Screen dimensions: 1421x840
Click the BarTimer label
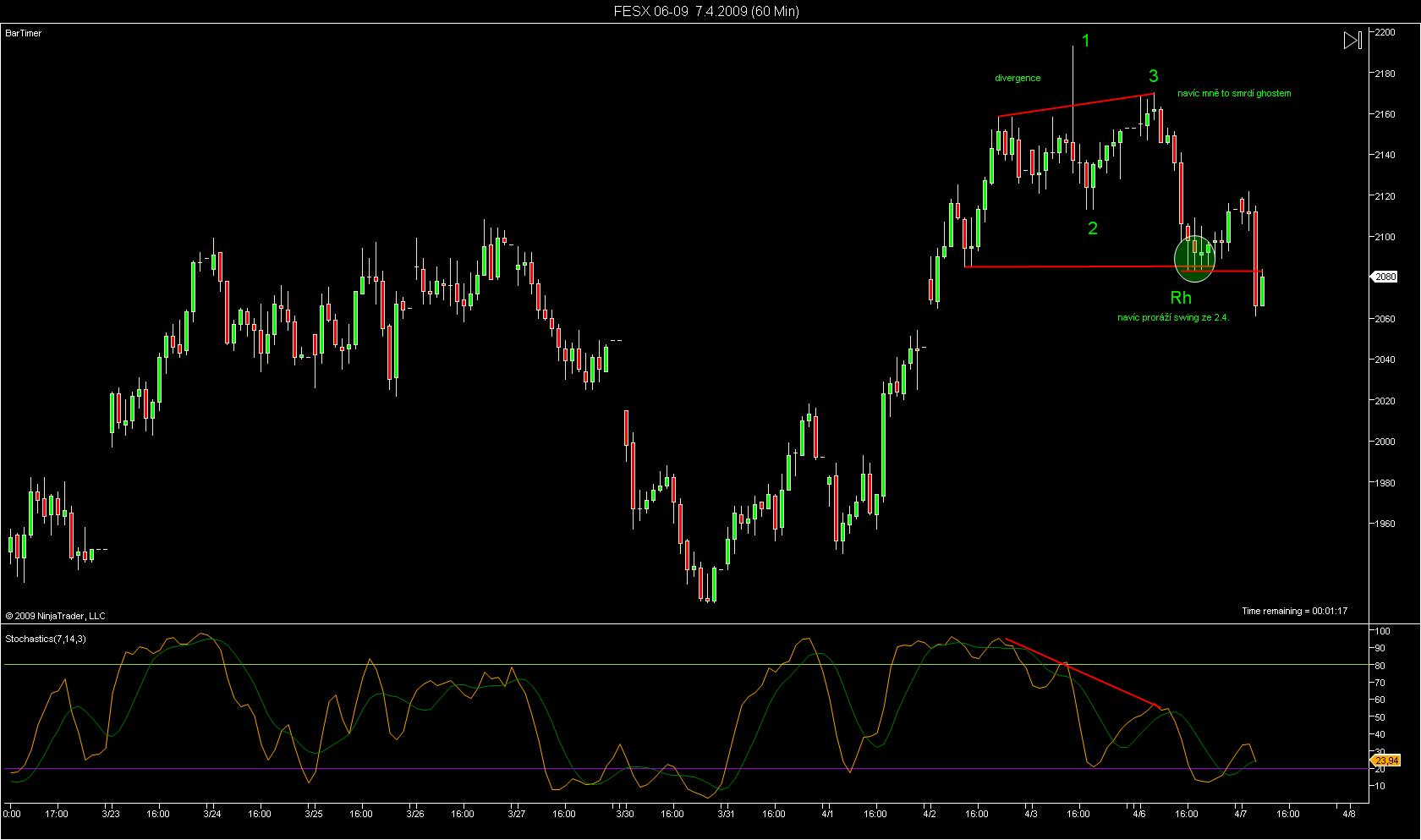[24, 33]
